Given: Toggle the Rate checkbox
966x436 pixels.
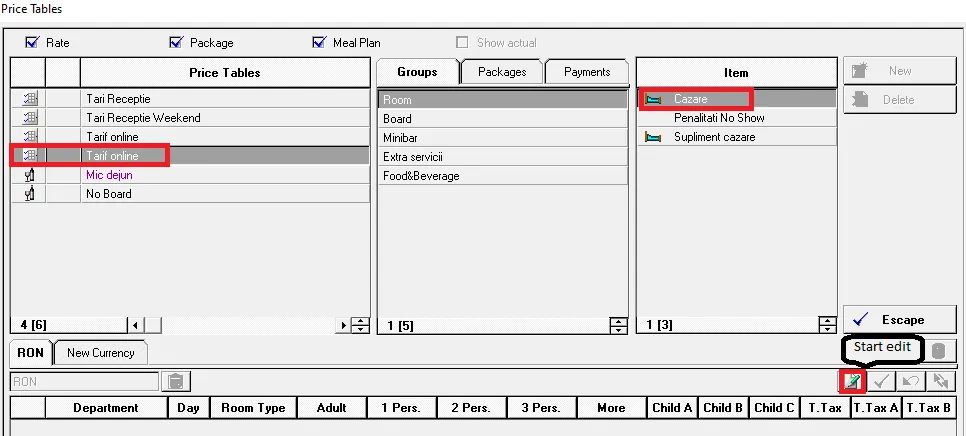Looking at the screenshot, I should (x=32, y=42).
